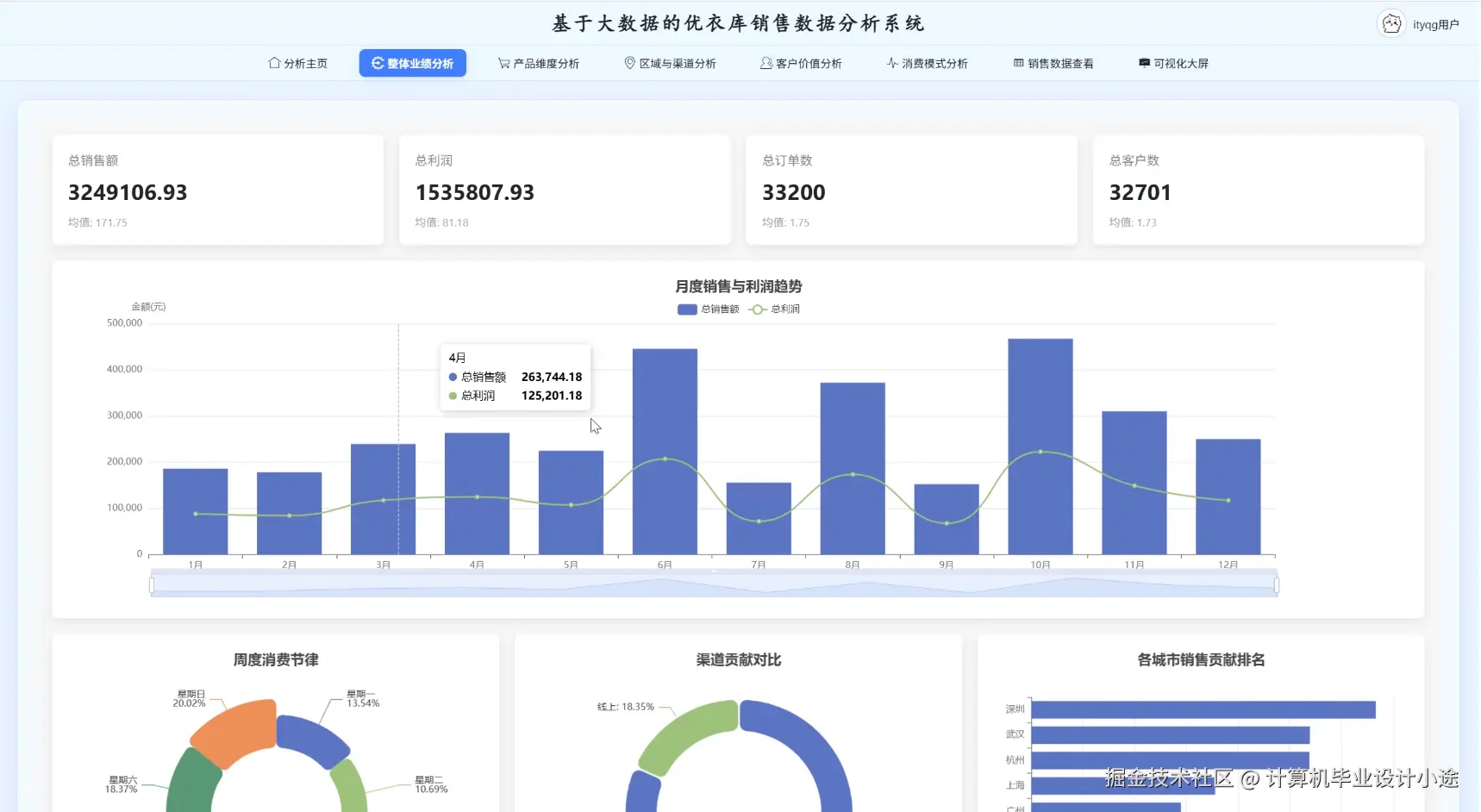Click the middle of the chart zoom slider track
This screenshot has height=812, width=1481.
714,585
